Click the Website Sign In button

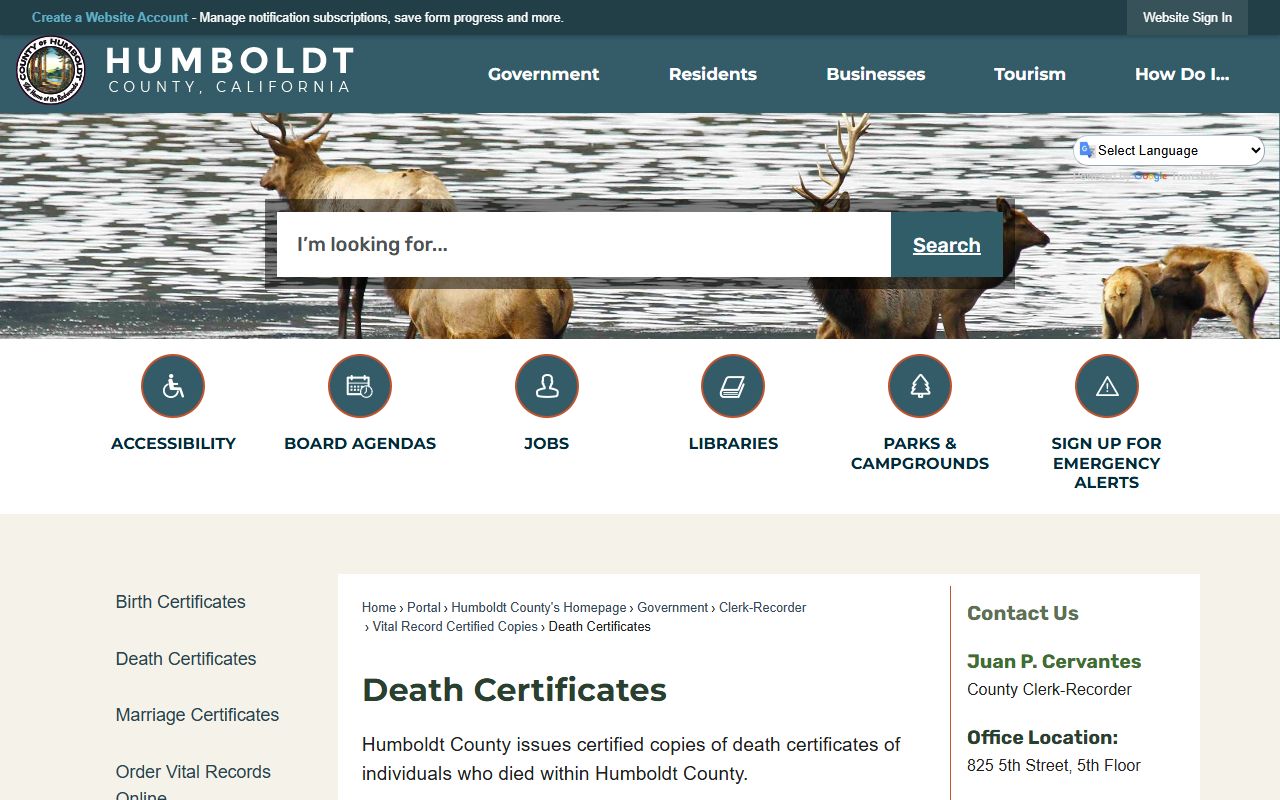[1187, 18]
